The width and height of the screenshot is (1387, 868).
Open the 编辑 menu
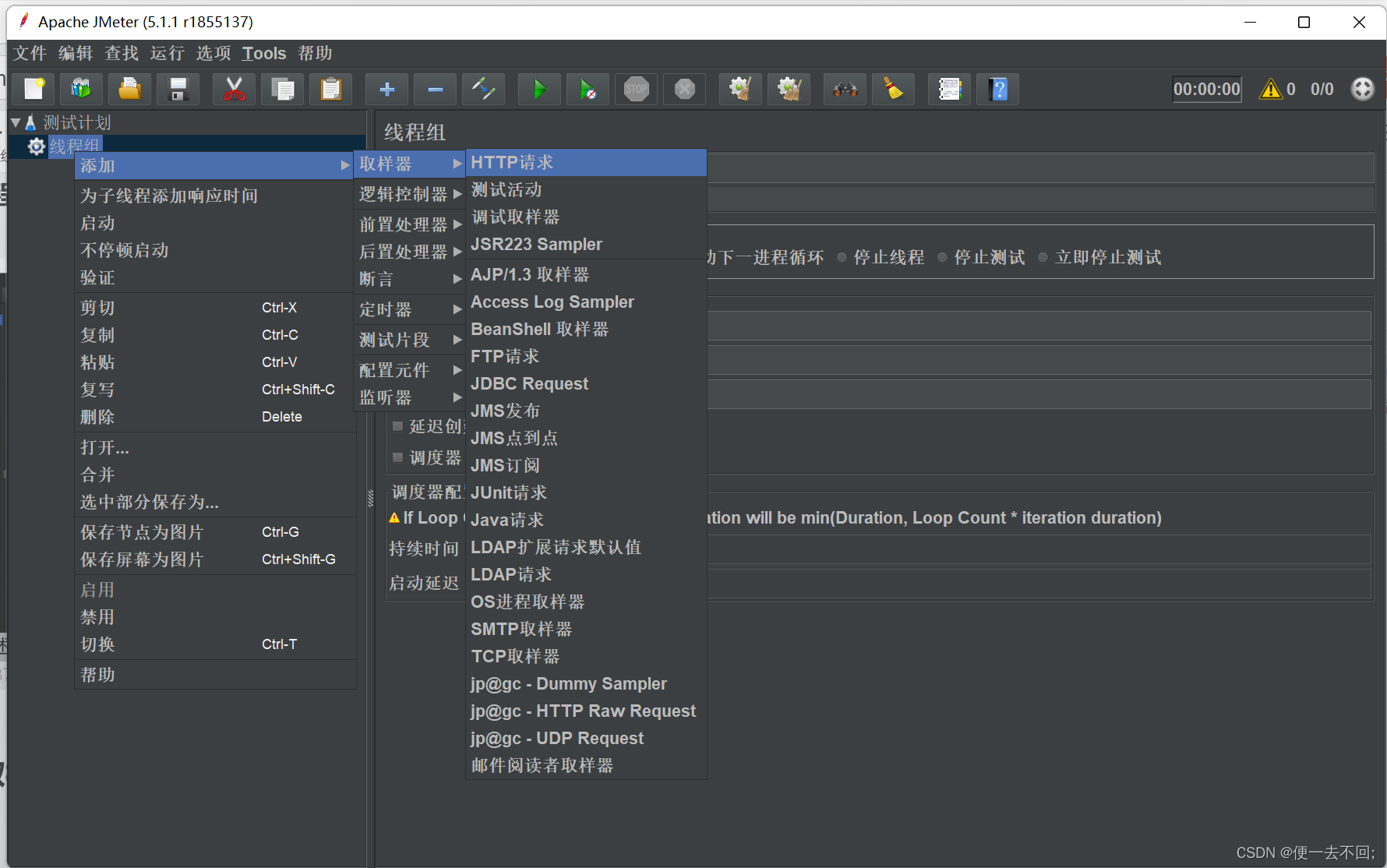[76, 53]
